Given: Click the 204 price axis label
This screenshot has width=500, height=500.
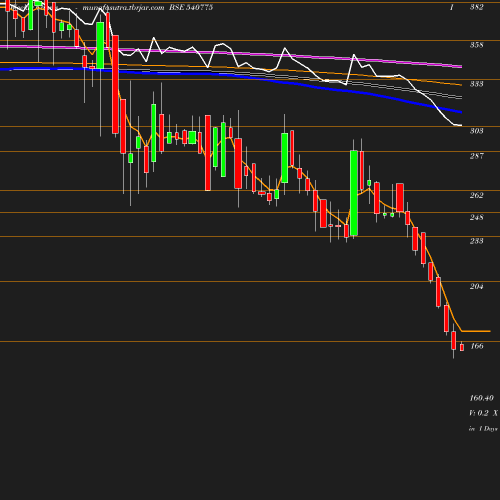Looking at the screenshot, I should pyautogui.click(x=476, y=286).
